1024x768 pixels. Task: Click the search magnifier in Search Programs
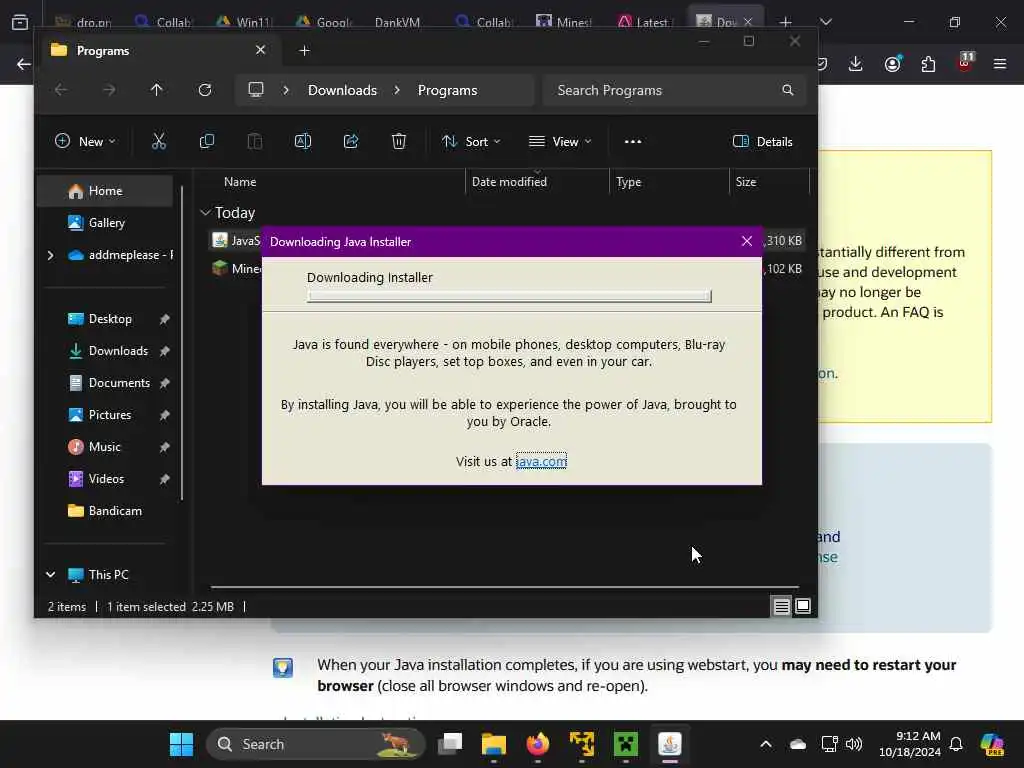tap(788, 90)
